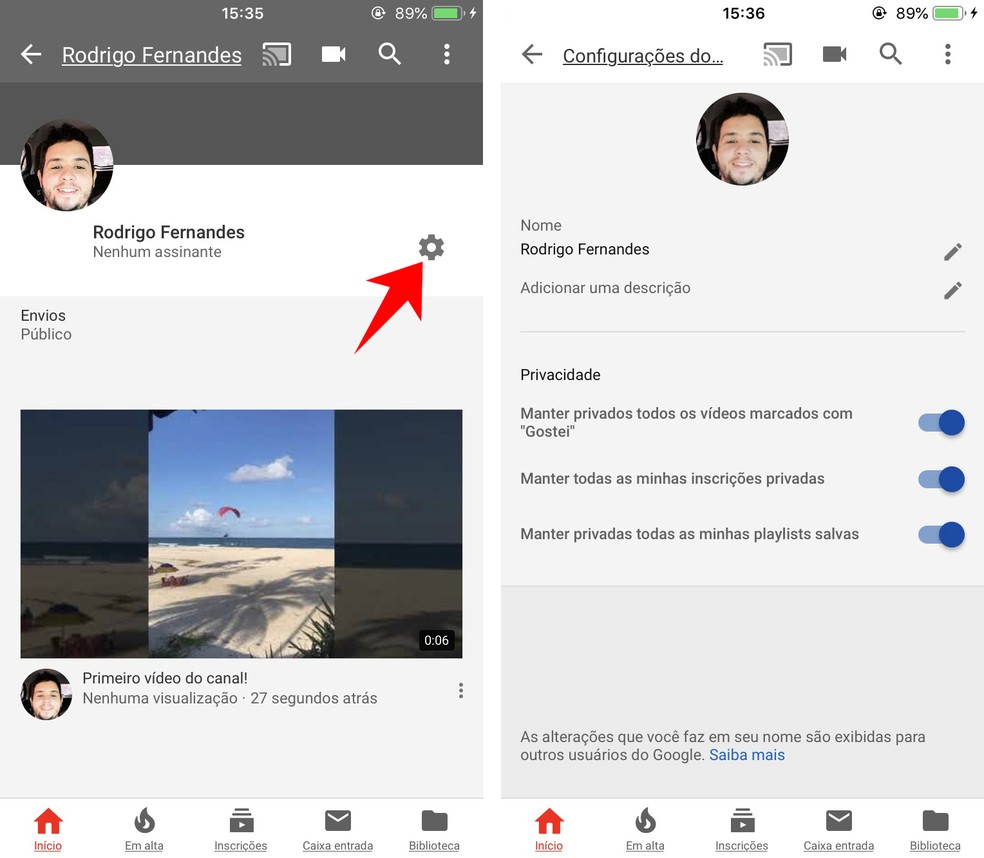Open three-dot overflow menu on channel screen
The height and width of the screenshot is (858, 984).
[446, 55]
